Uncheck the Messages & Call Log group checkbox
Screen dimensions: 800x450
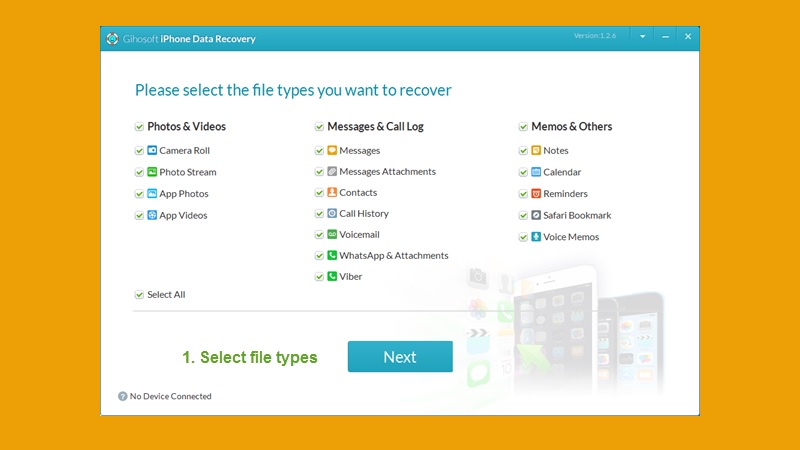(x=319, y=127)
